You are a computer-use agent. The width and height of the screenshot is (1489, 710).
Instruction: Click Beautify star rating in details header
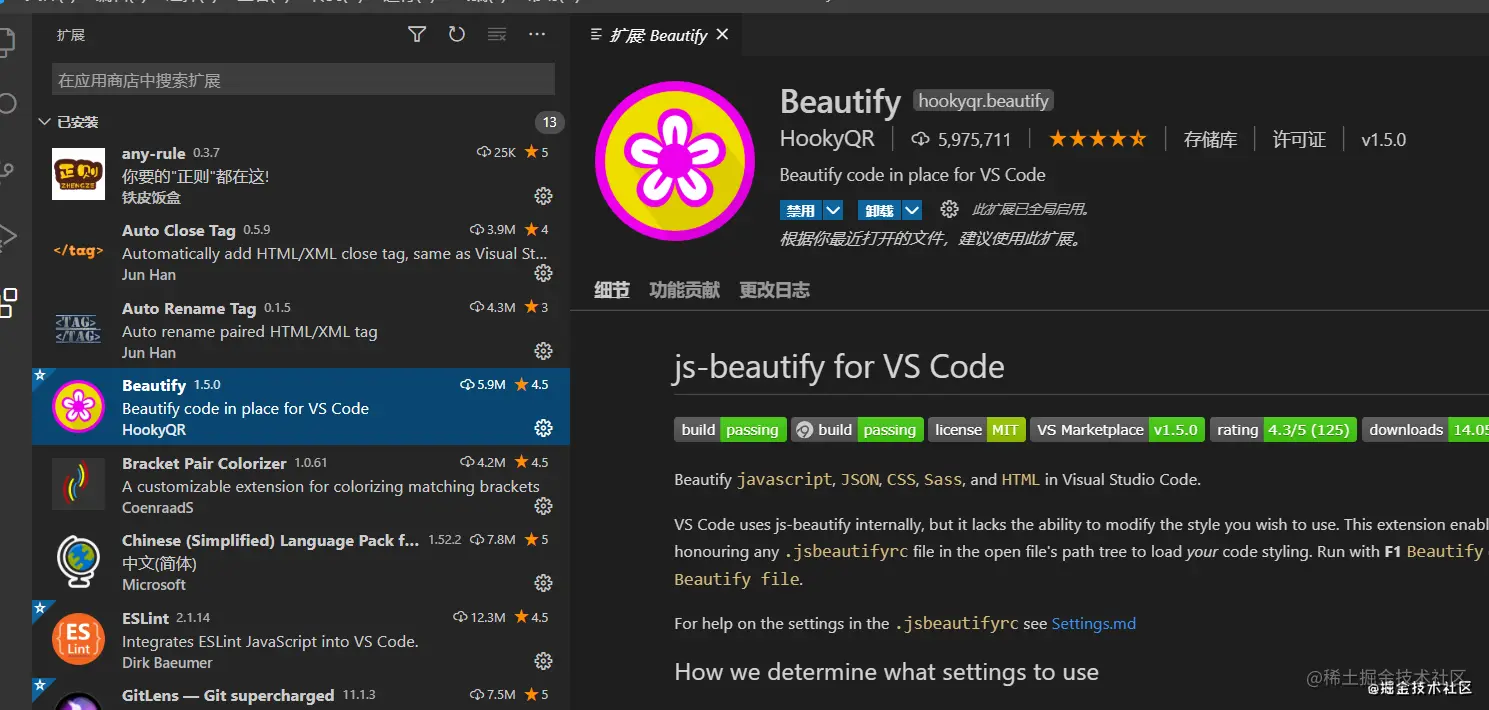(1098, 139)
